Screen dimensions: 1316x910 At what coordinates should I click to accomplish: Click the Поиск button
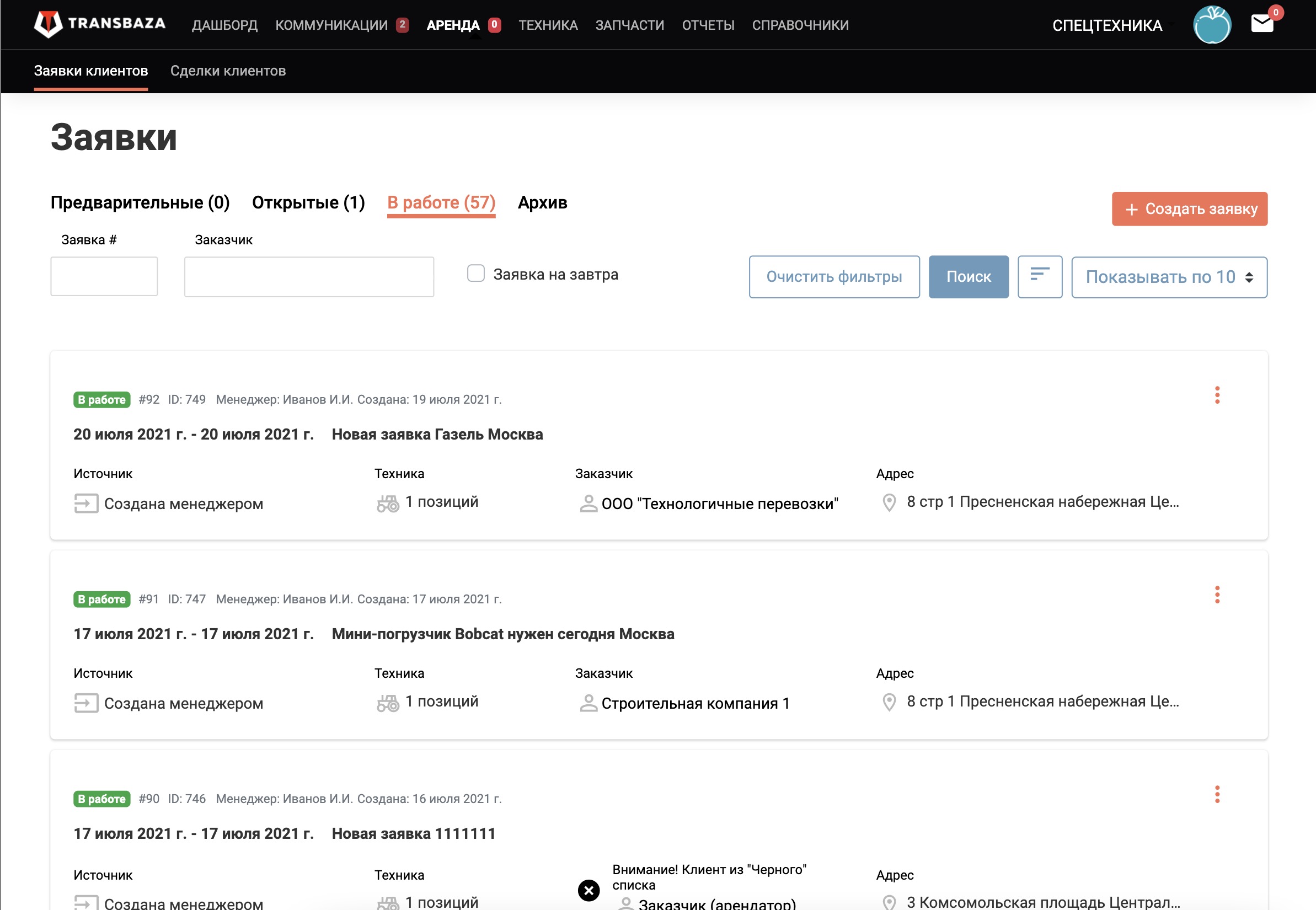tap(968, 276)
